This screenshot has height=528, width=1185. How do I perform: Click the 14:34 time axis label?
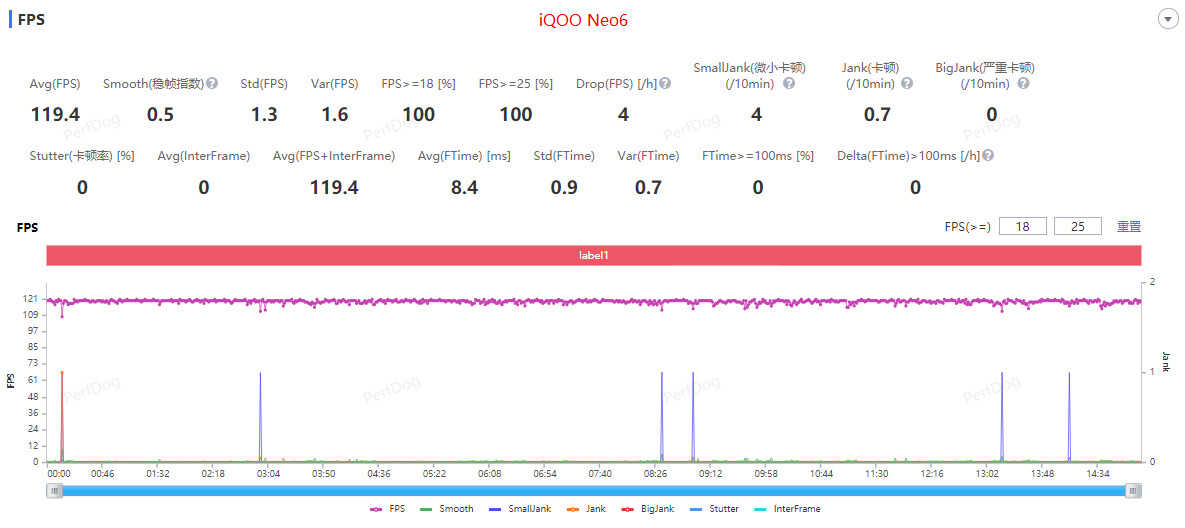[1097, 474]
